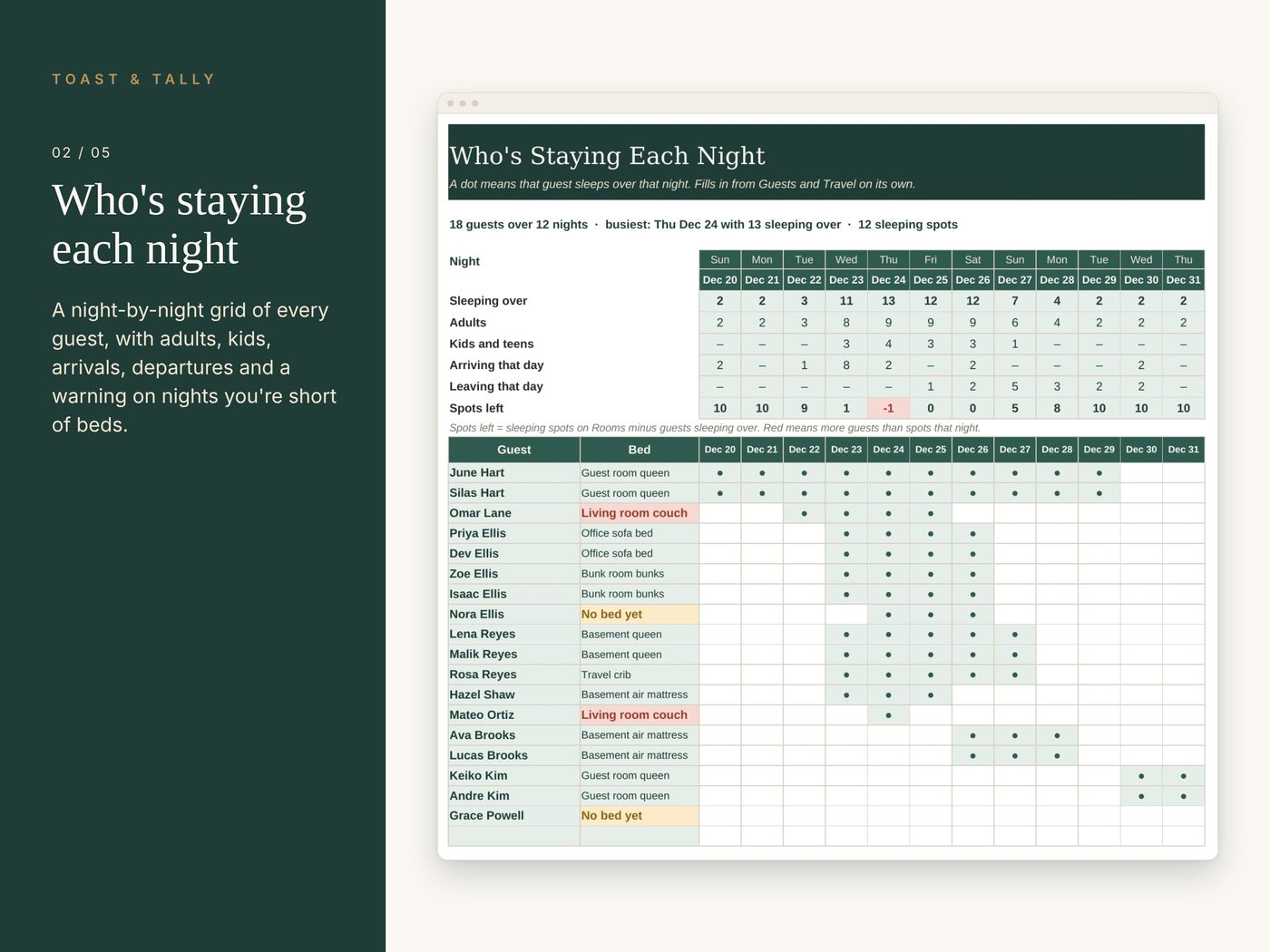
Task: Toggle Keiko Kim's Dec 31 stay dot
Action: pyautogui.click(x=1183, y=776)
